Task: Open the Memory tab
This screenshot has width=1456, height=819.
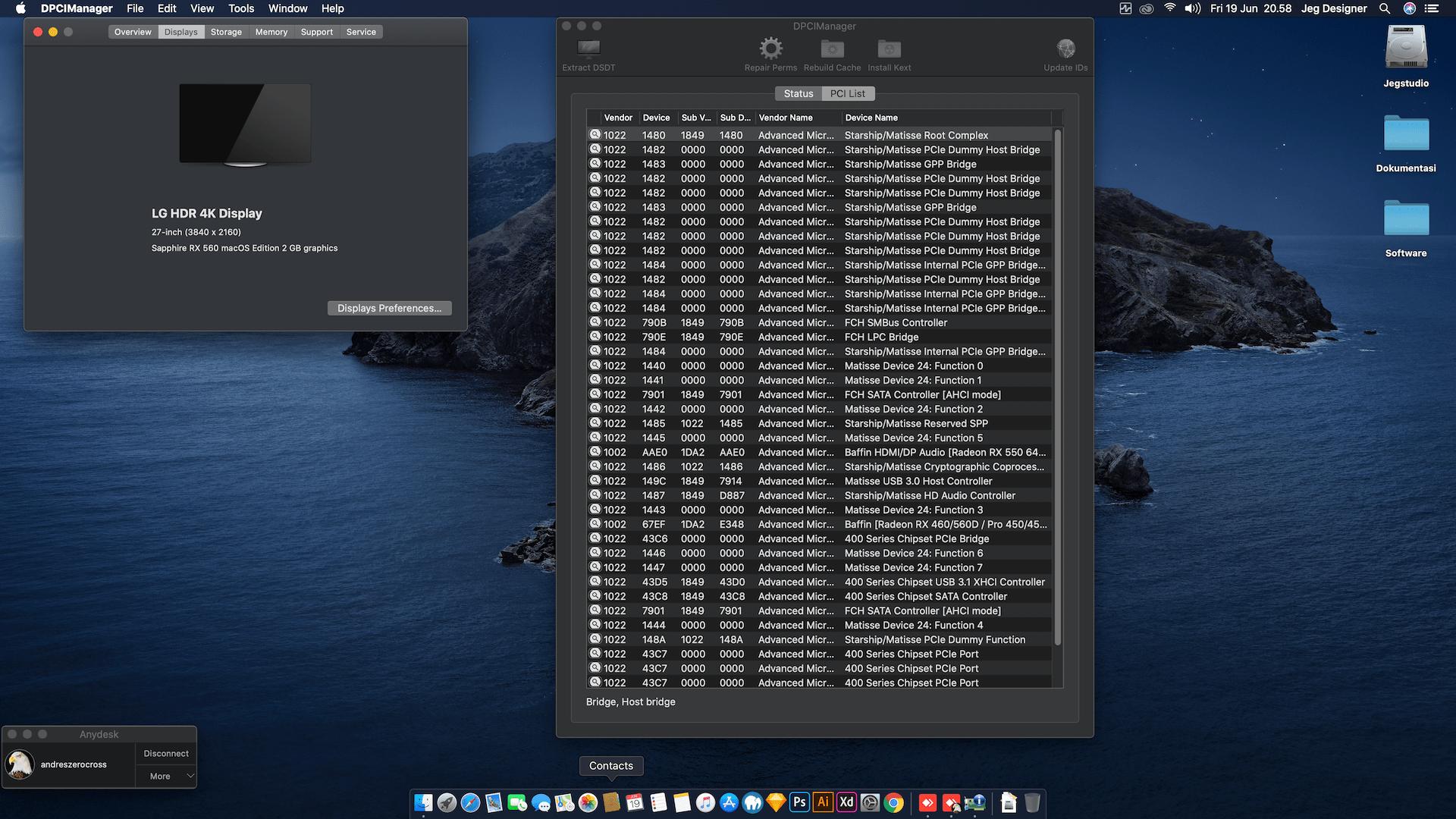Action: click(x=271, y=32)
